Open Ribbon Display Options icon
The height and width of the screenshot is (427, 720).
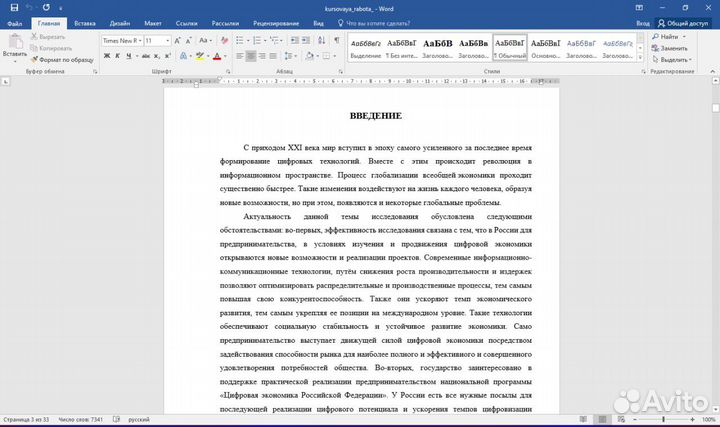pos(639,7)
